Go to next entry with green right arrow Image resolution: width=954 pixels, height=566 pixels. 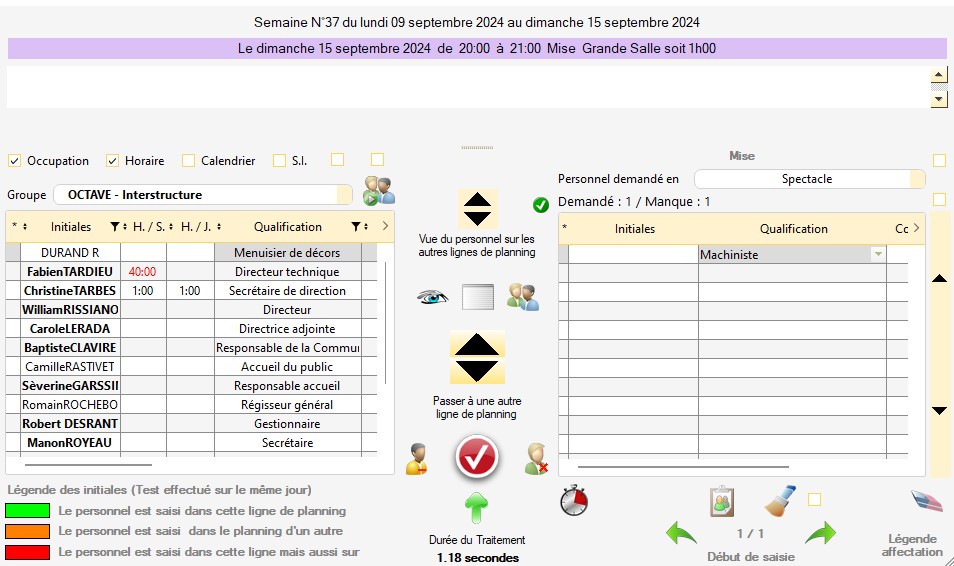point(820,534)
